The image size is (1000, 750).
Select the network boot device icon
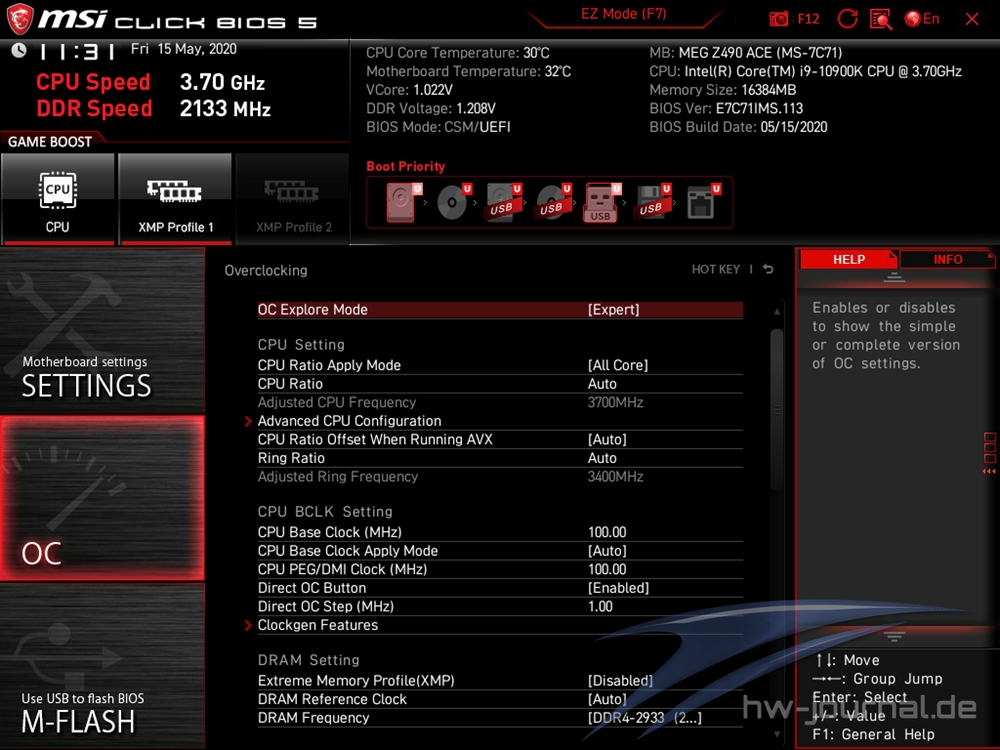(703, 202)
